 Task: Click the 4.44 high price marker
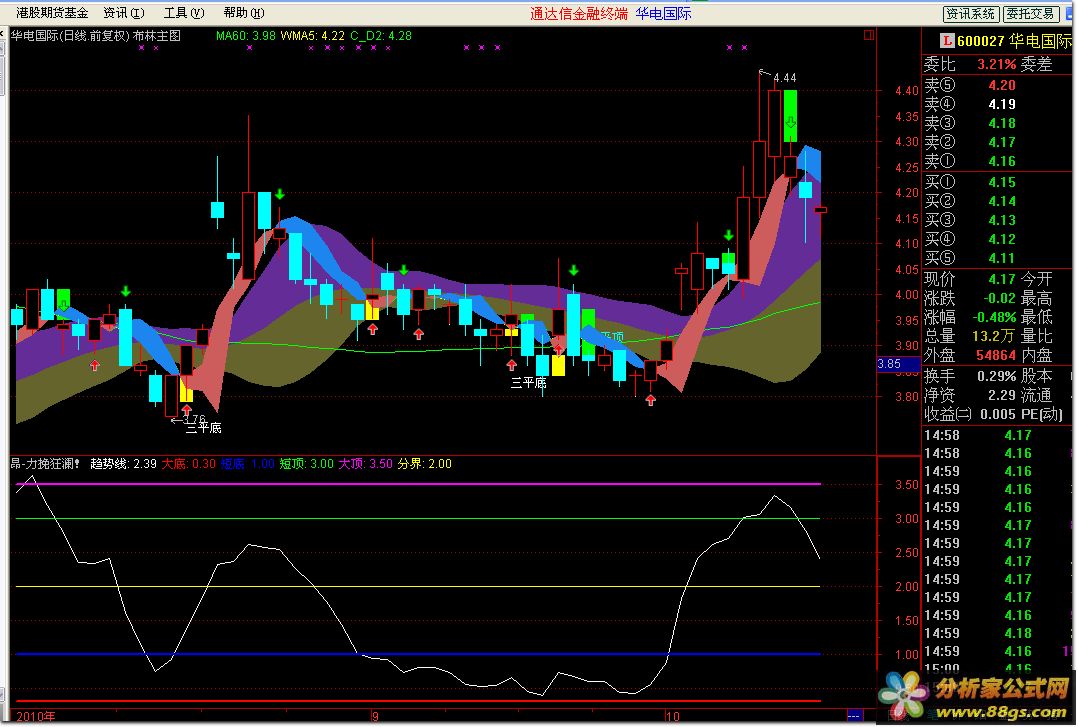[x=784, y=78]
